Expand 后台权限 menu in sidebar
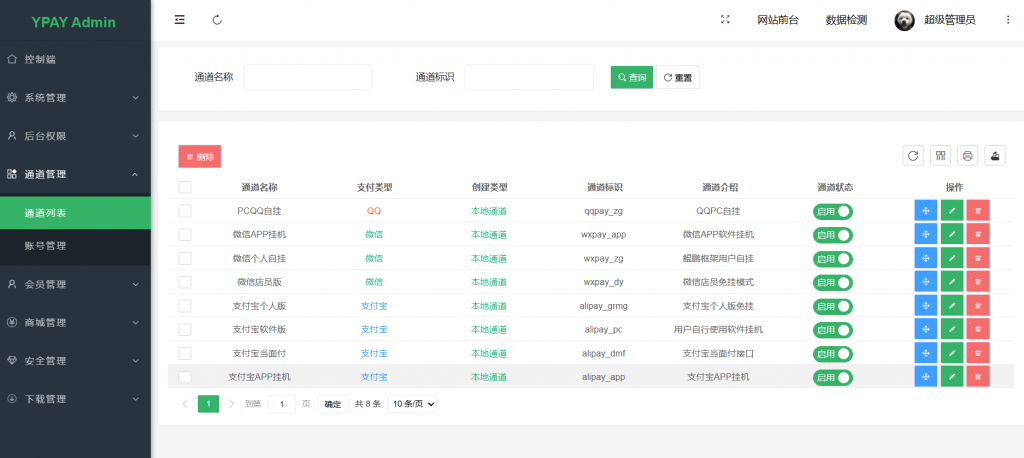The image size is (1024, 458). [75, 136]
